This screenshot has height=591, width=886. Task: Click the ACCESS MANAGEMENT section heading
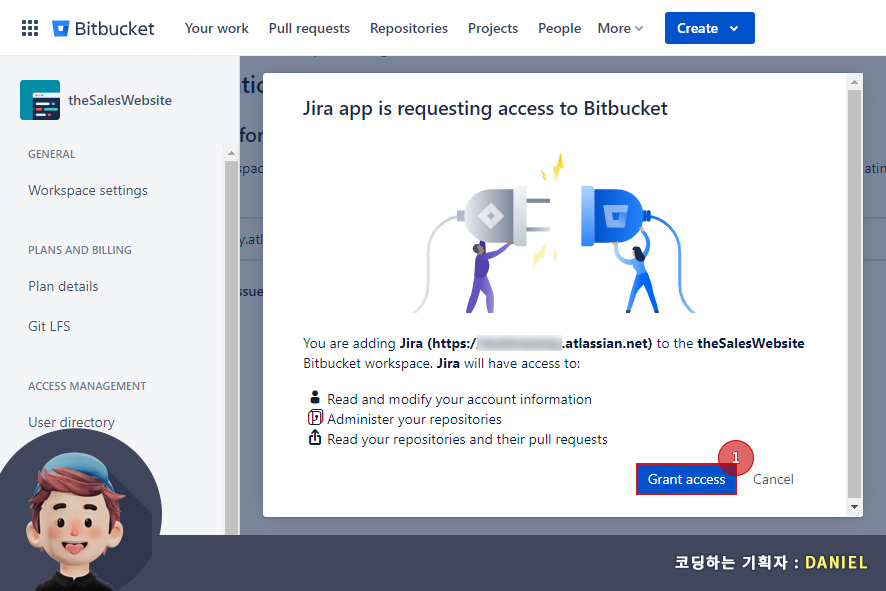(87, 386)
